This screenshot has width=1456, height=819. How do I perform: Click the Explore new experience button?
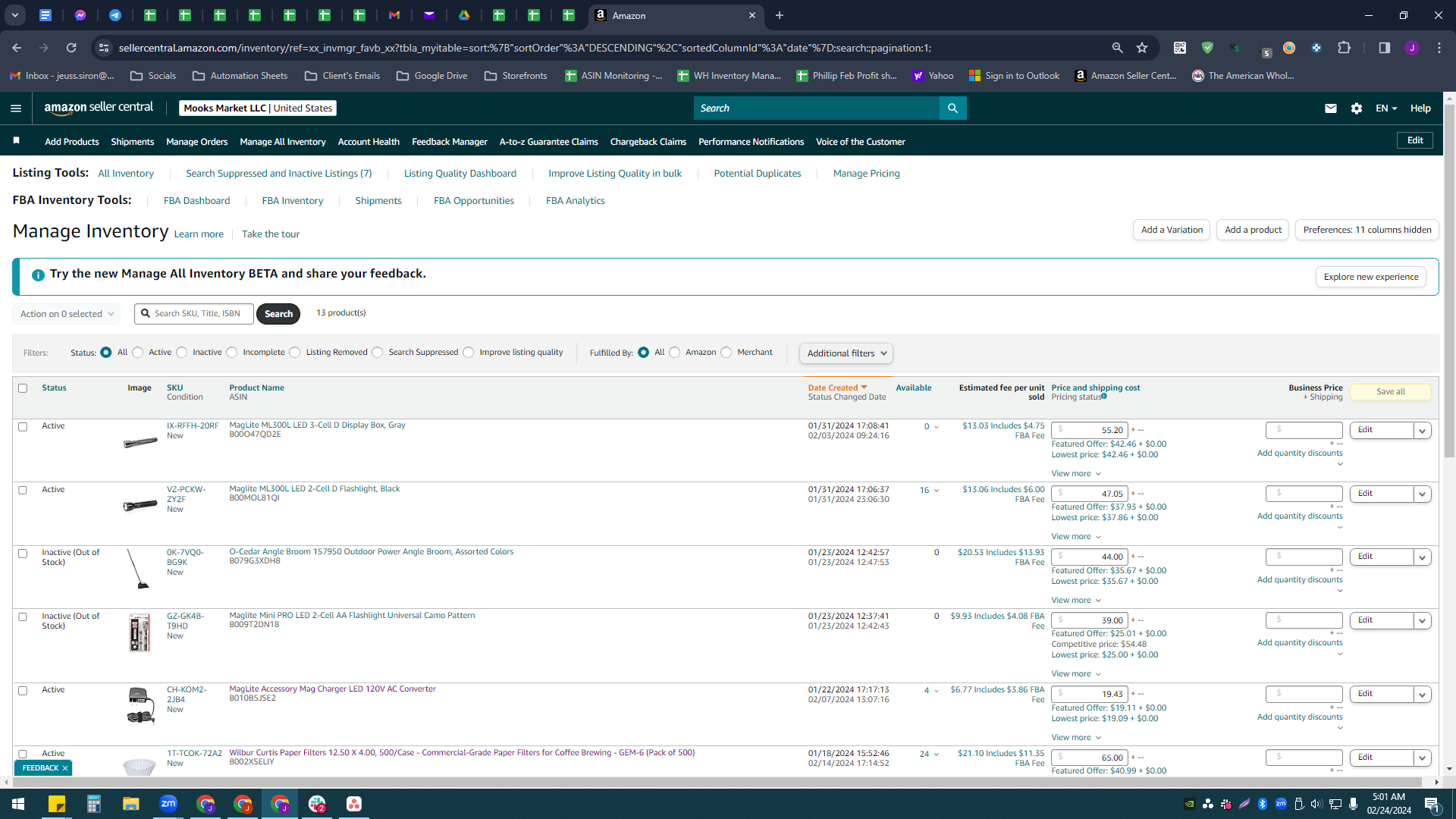click(1371, 278)
